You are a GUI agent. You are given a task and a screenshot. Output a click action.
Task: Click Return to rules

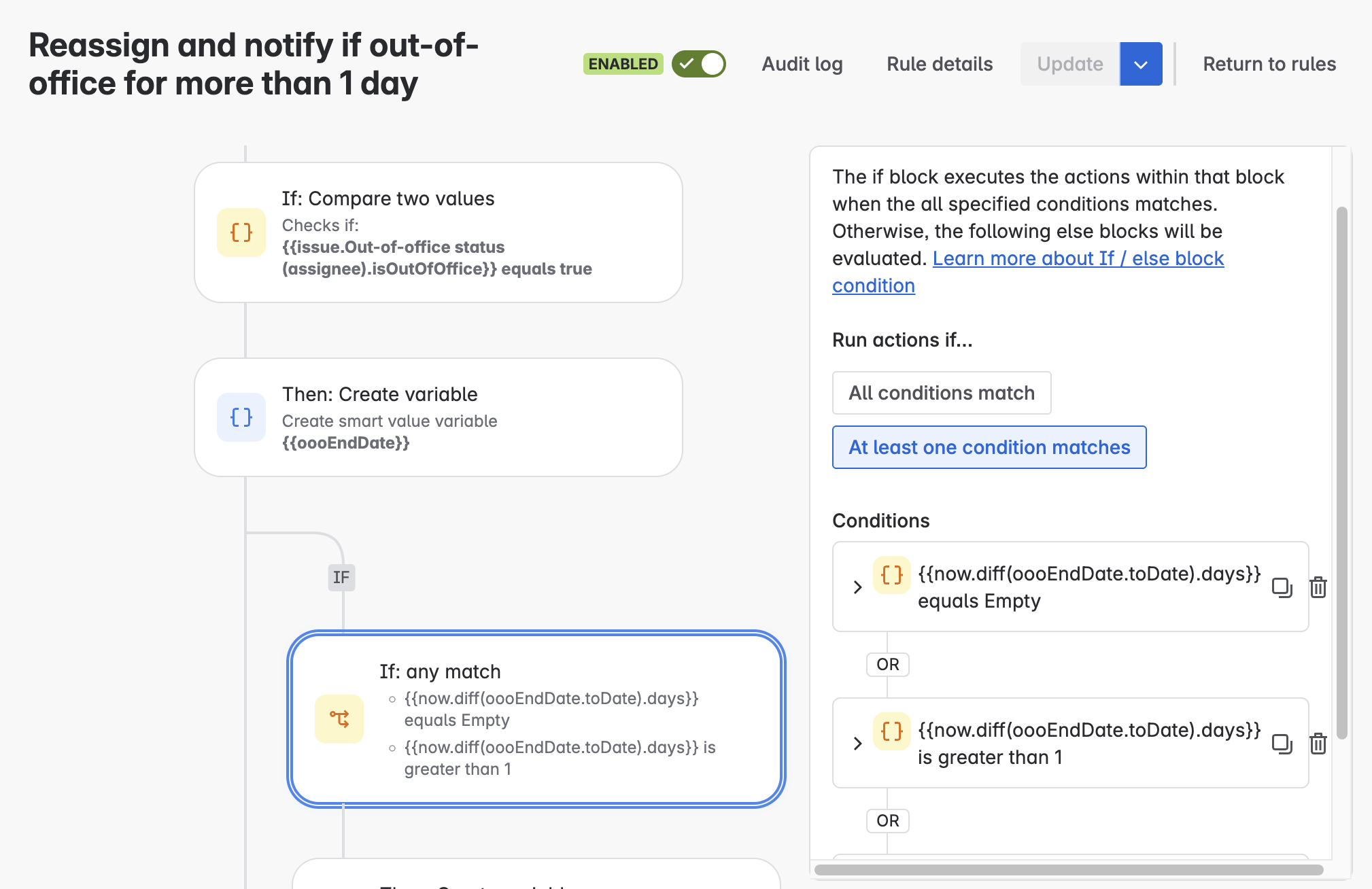pyautogui.click(x=1269, y=64)
